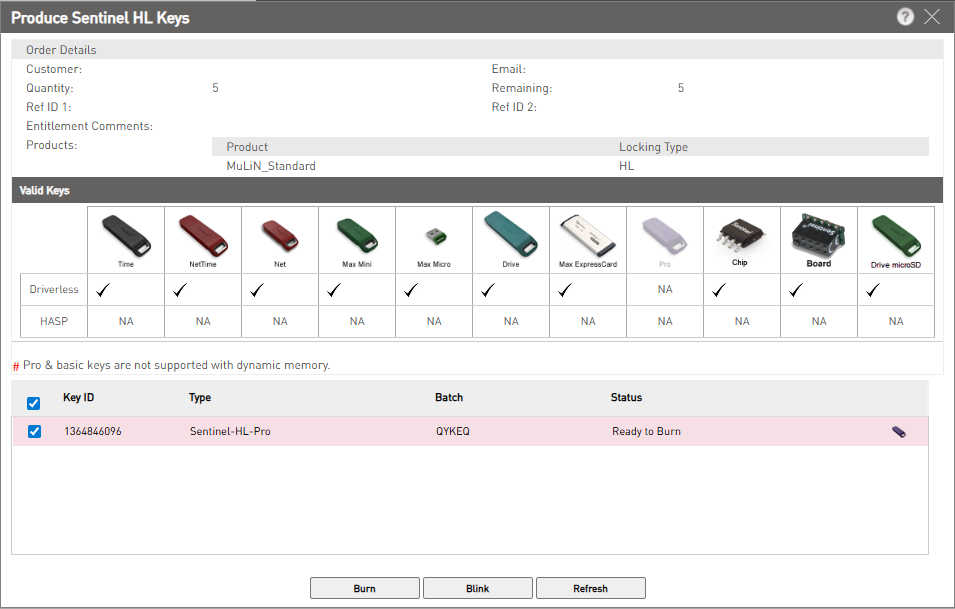
Task: Uncheck the checkbox for key 1364846096
Action: 35,431
